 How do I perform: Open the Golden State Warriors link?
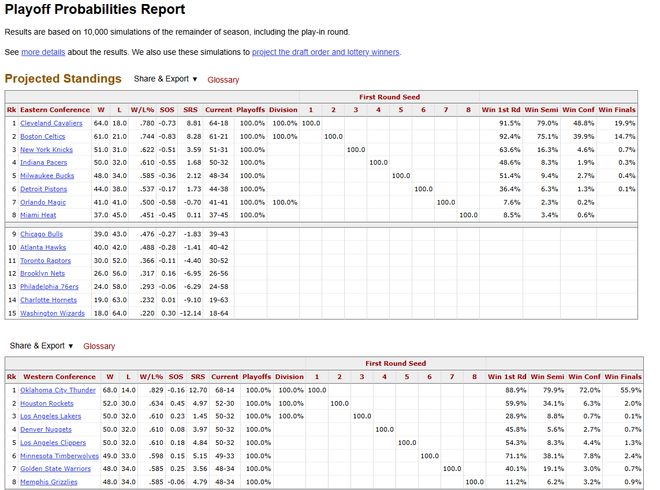point(56,469)
